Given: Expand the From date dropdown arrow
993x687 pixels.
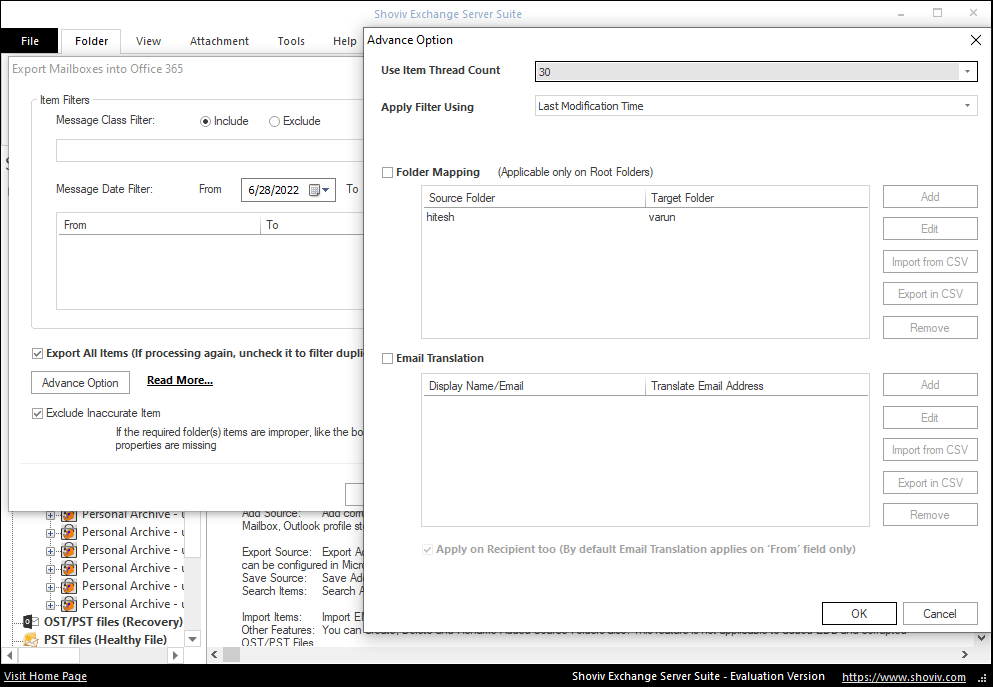Looking at the screenshot, I should tap(326, 190).
